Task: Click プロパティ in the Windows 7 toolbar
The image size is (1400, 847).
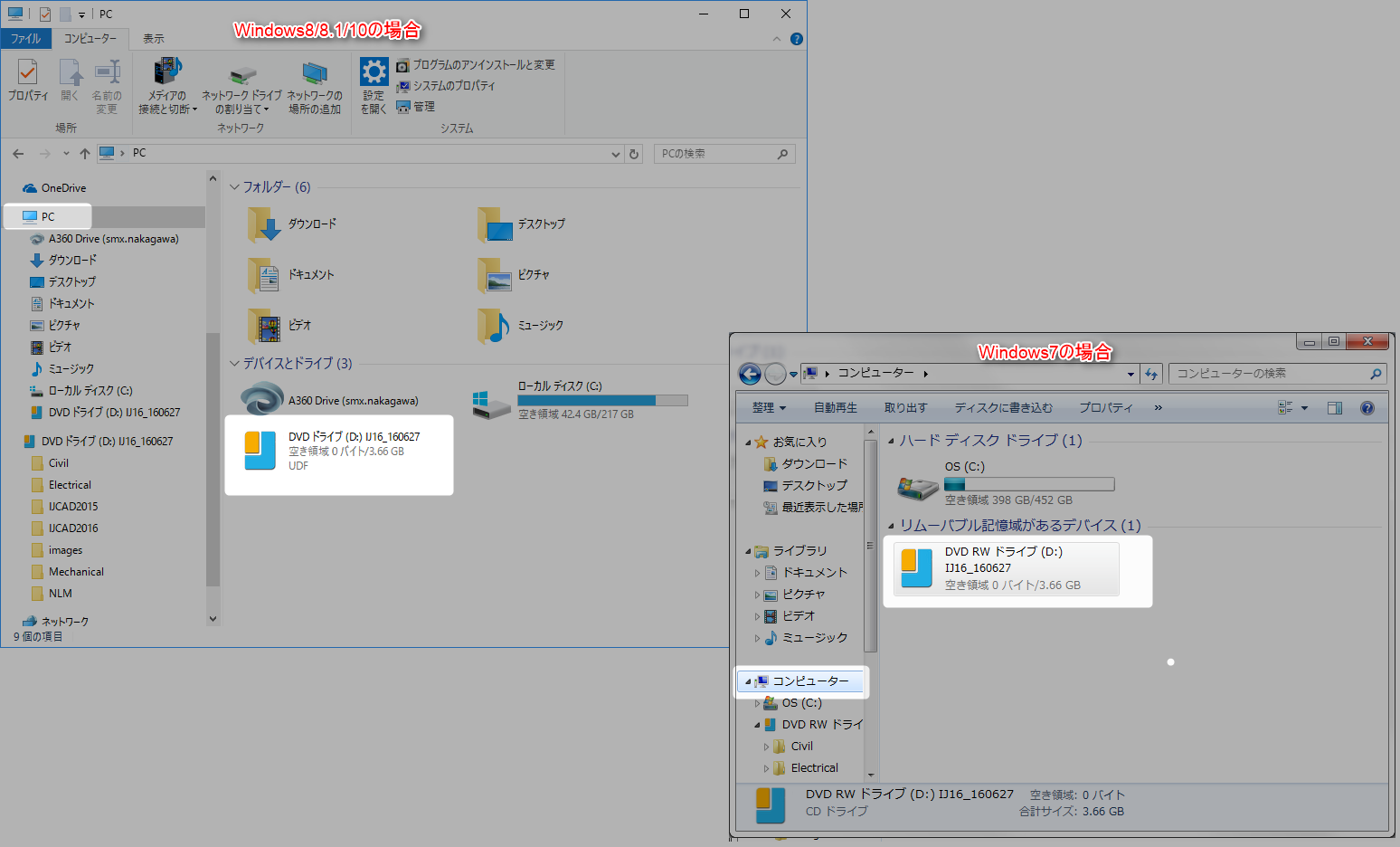Action: [1106, 408]
